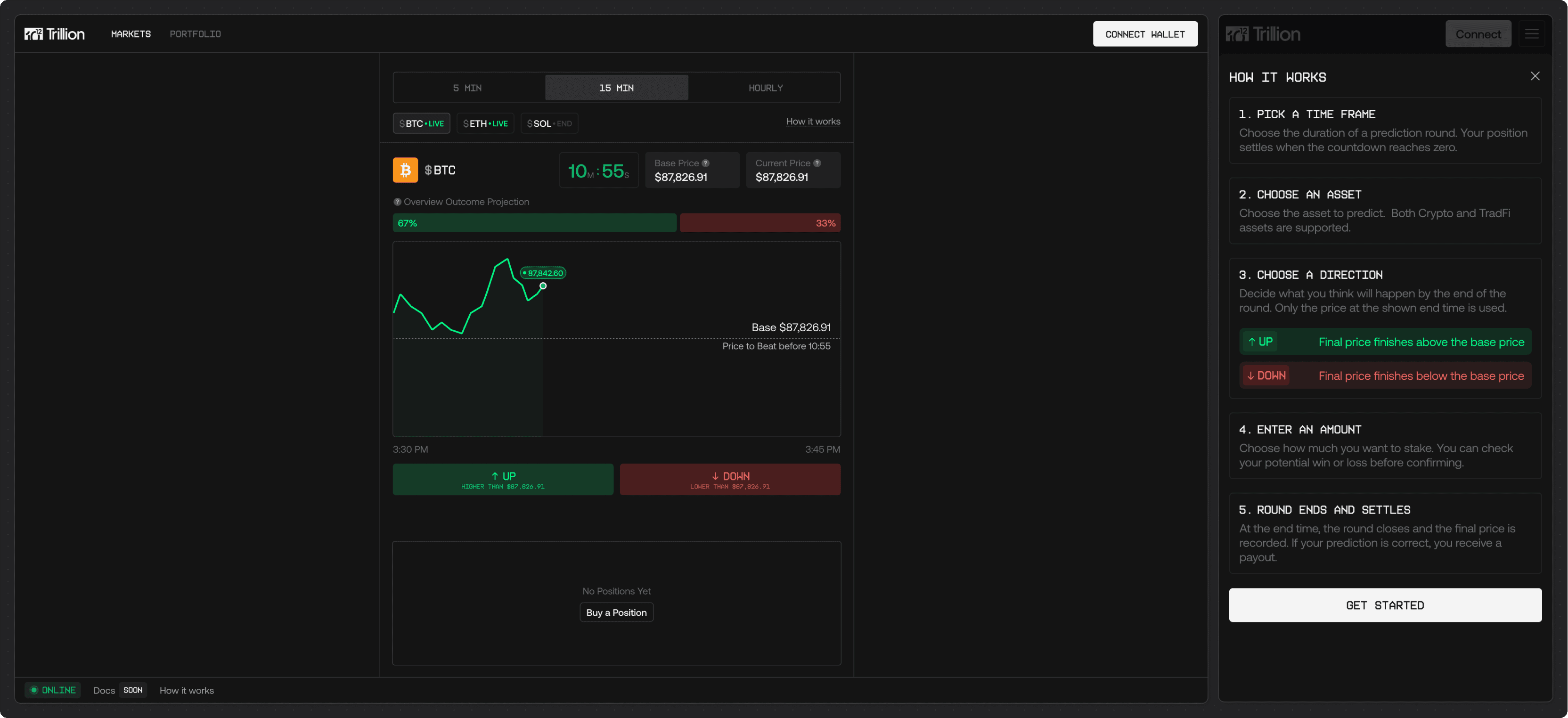The height and width of the screenshot is (718, 1568).
Task: Close the How It Works panel
Action: click(x=1535, y=76)
